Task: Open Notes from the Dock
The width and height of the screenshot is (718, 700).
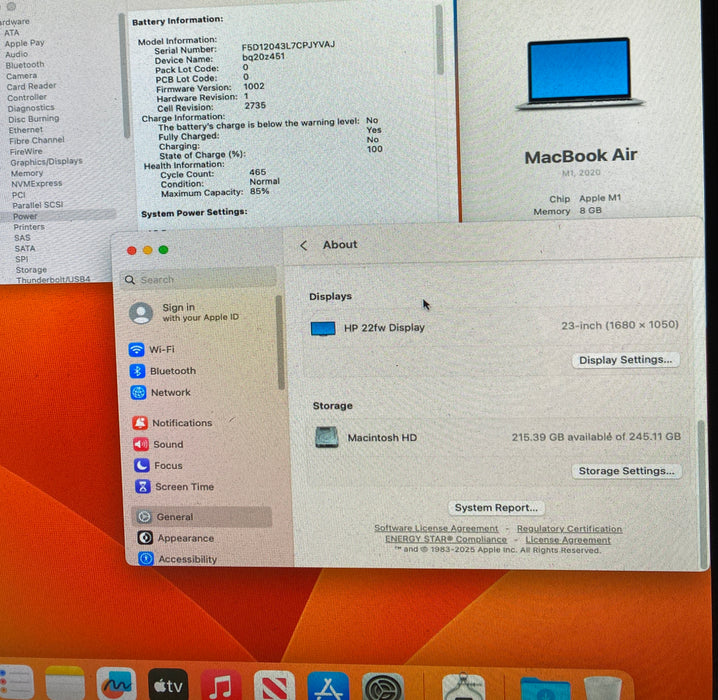Action: (65, 682)
